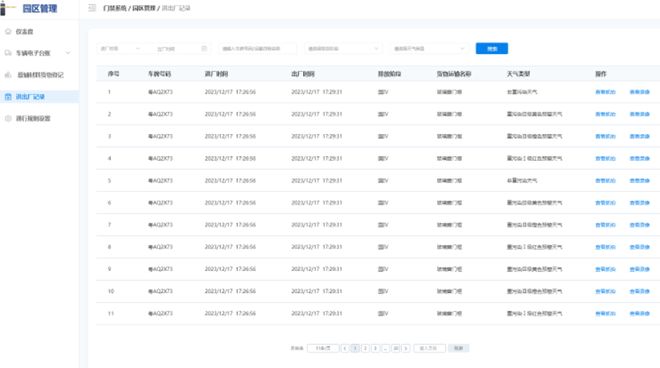Open the emission stage filter dropdown
The width and height of the screenshot is (660, 368).
pos(343,48)
